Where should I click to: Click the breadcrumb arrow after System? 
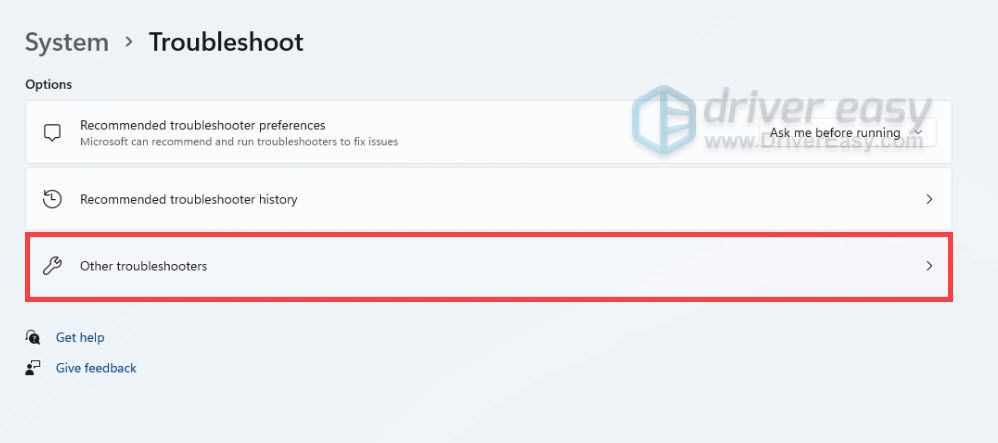[x=129, y=42]
